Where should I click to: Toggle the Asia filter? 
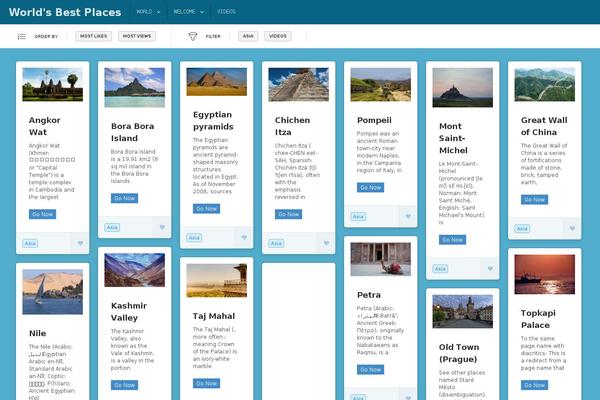tap(247, 36)
